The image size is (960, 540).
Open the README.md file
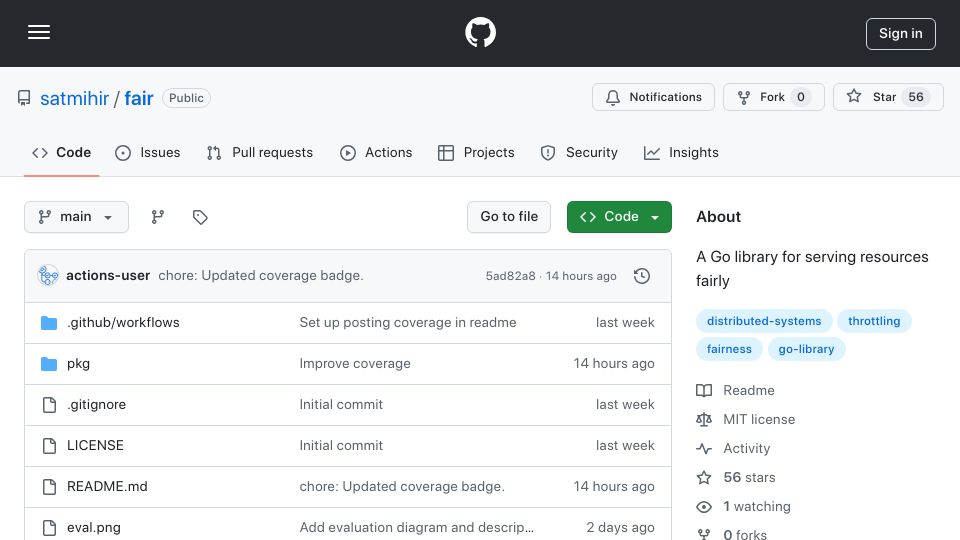coord(107,487)
